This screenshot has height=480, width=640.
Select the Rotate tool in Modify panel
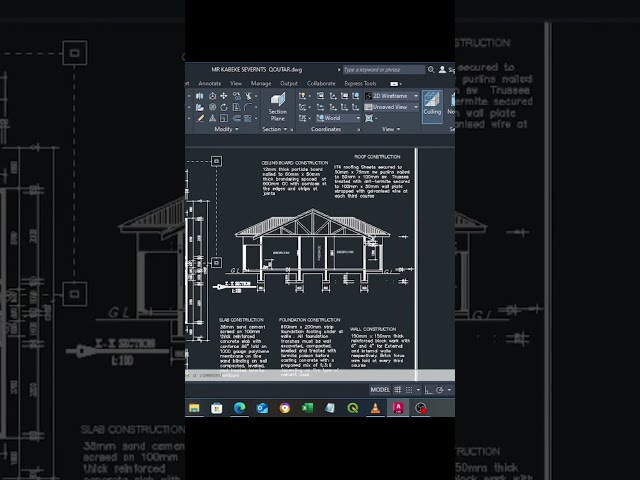tap(224, 107)
